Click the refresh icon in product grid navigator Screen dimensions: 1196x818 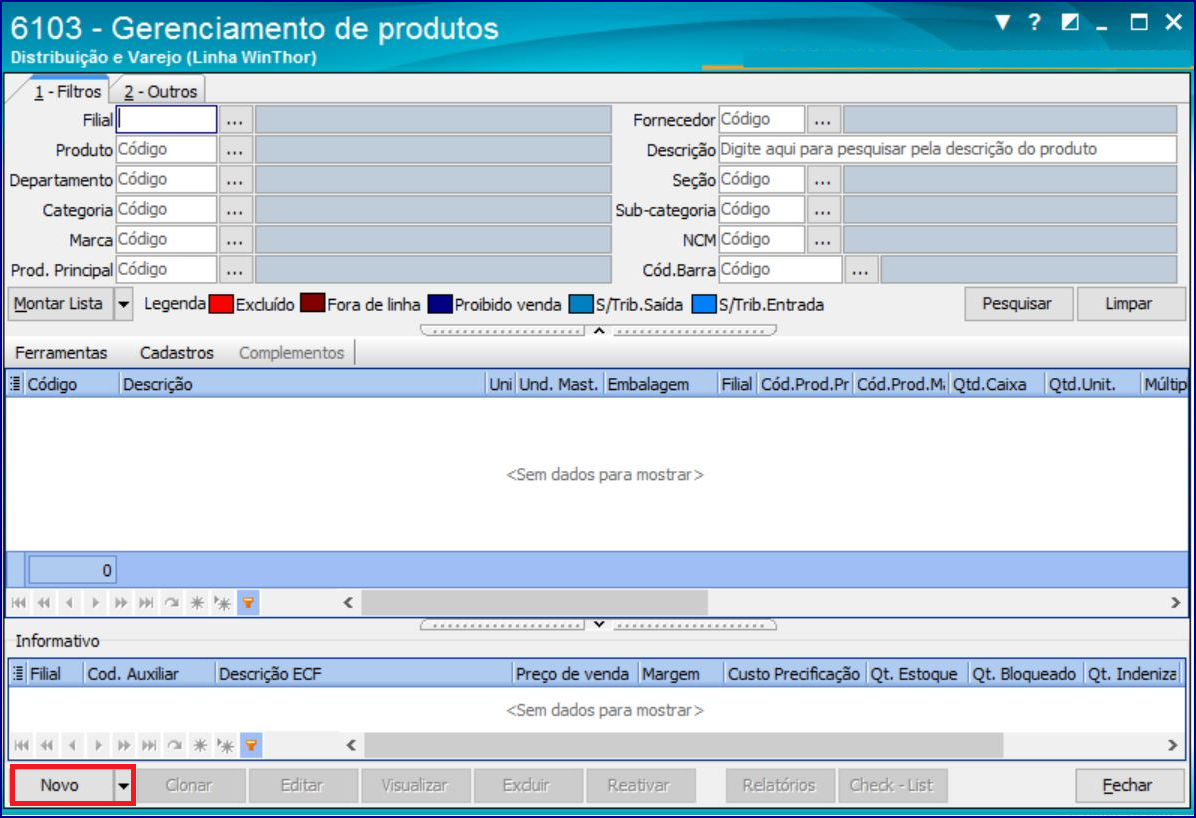(172, 603)
